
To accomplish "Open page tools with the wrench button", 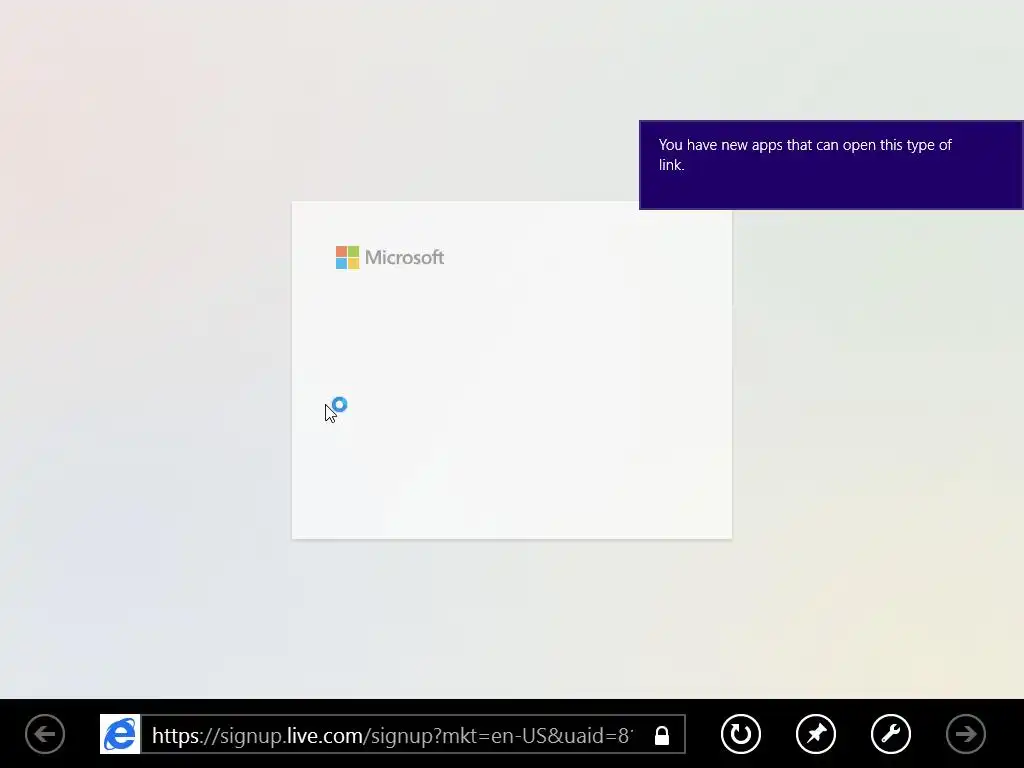I will pos(891,734).
